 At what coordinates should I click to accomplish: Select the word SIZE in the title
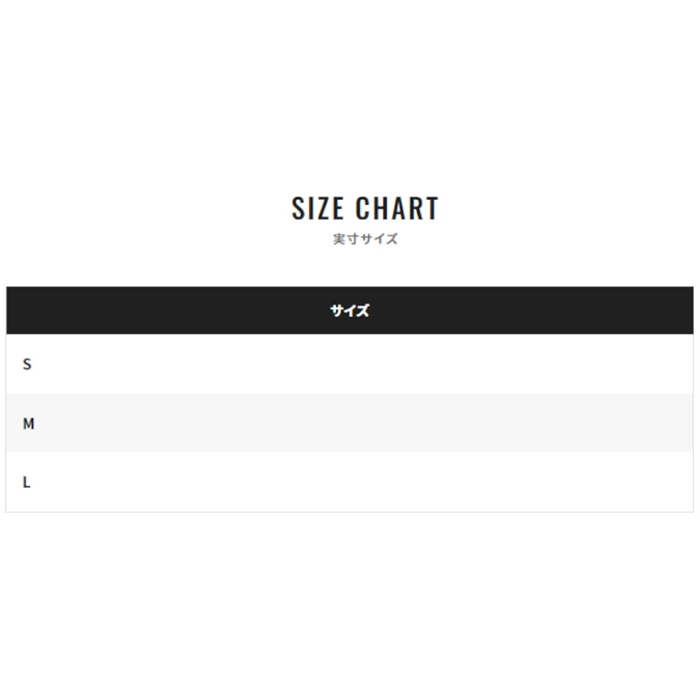[317, 208]
